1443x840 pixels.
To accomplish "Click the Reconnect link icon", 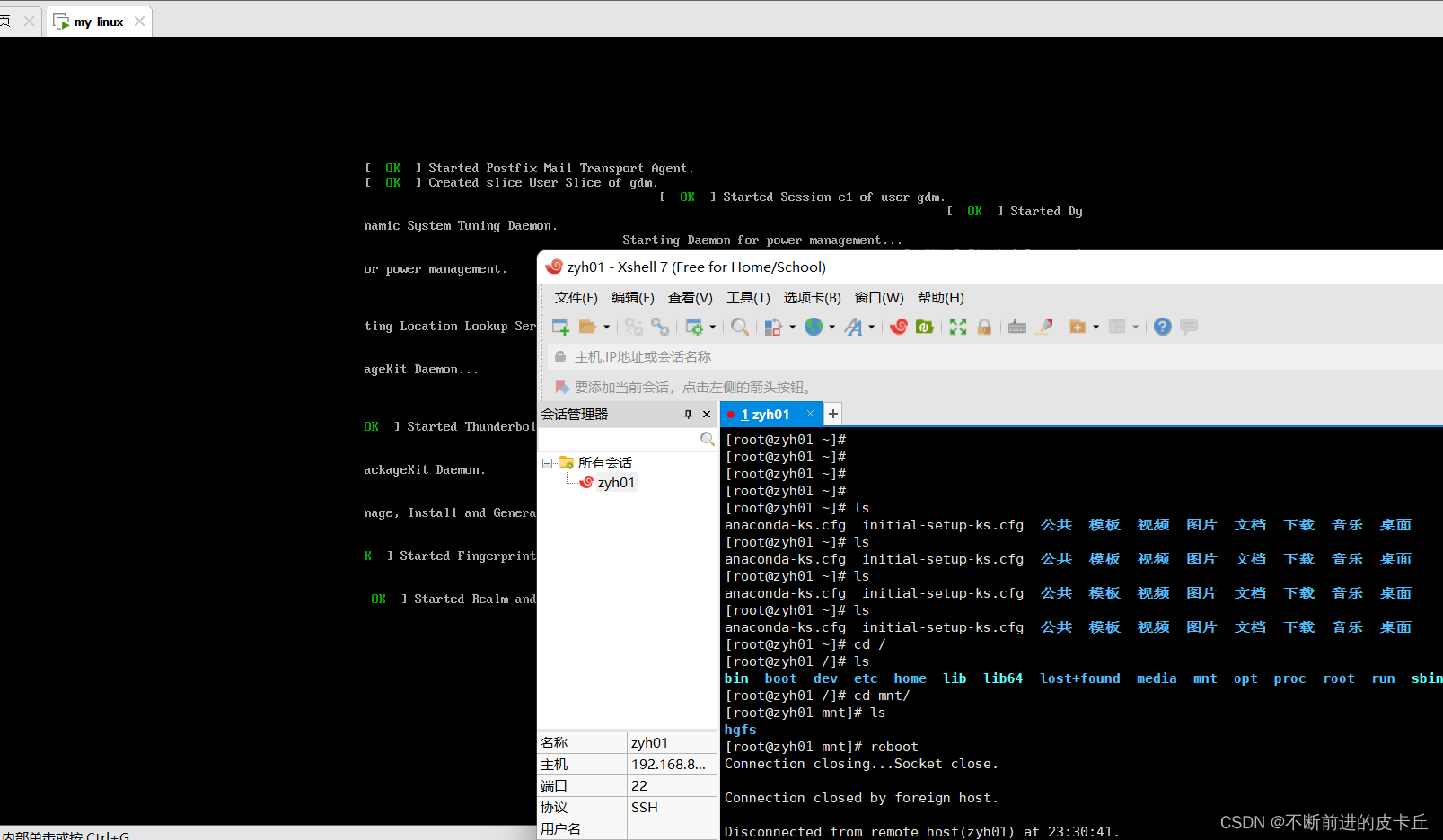I will (x=660, y=327).
